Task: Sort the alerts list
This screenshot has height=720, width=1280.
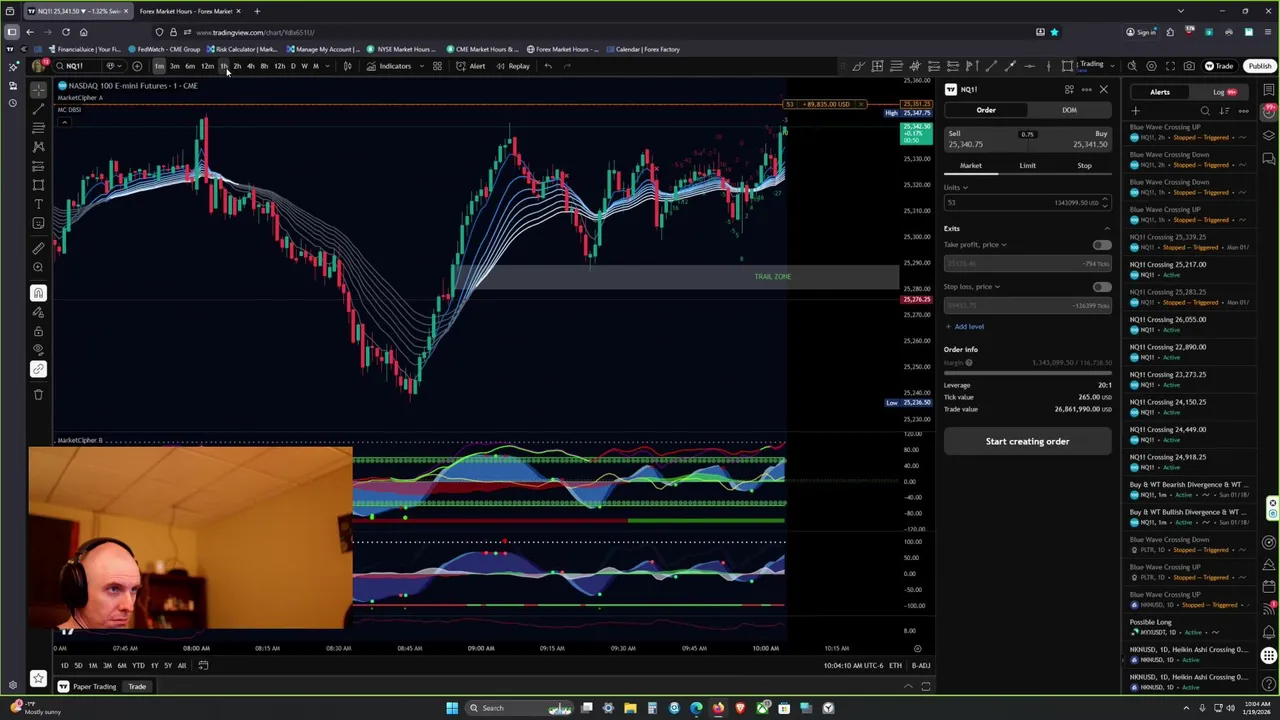Action: [x=1224, y=111]
